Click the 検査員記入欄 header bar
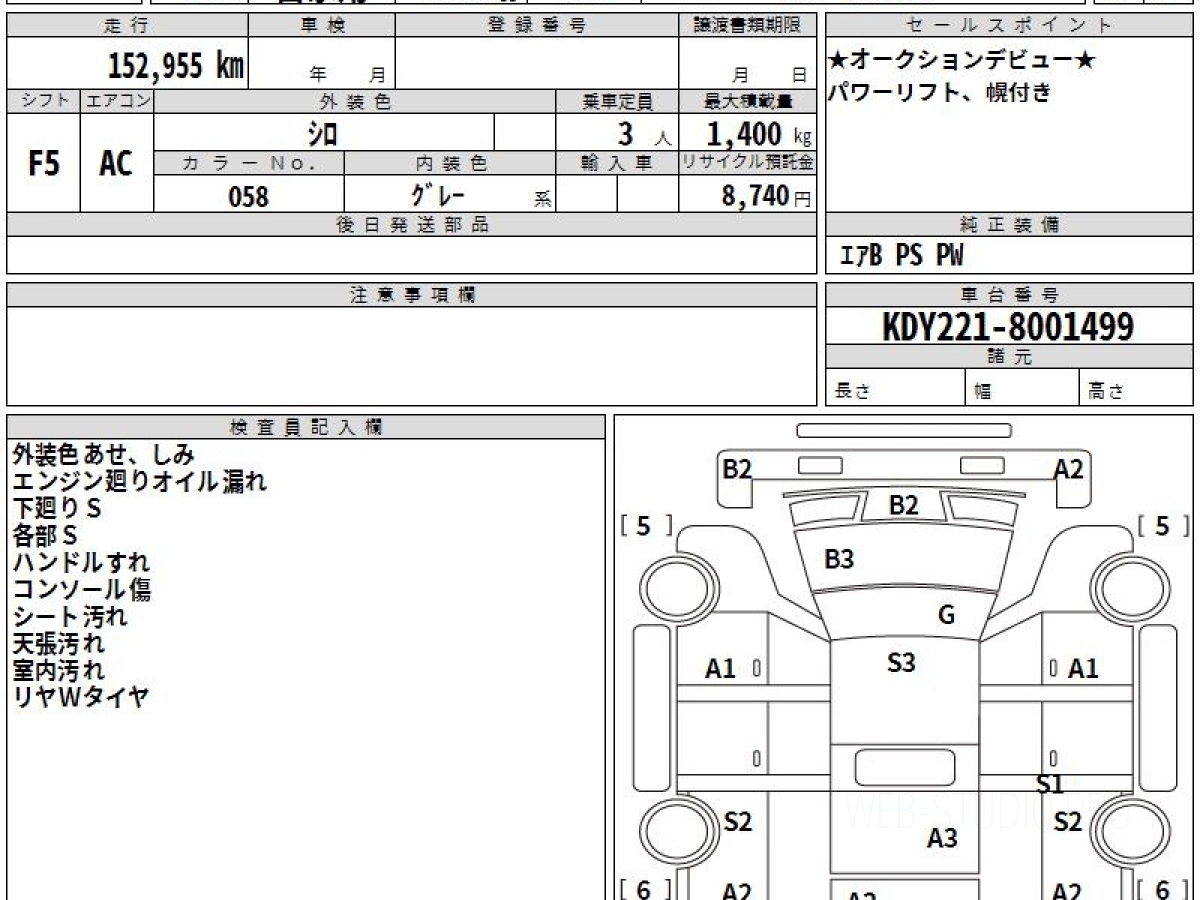The width and height of the screenshot is (1200, 900). click(x=306, y=427)
